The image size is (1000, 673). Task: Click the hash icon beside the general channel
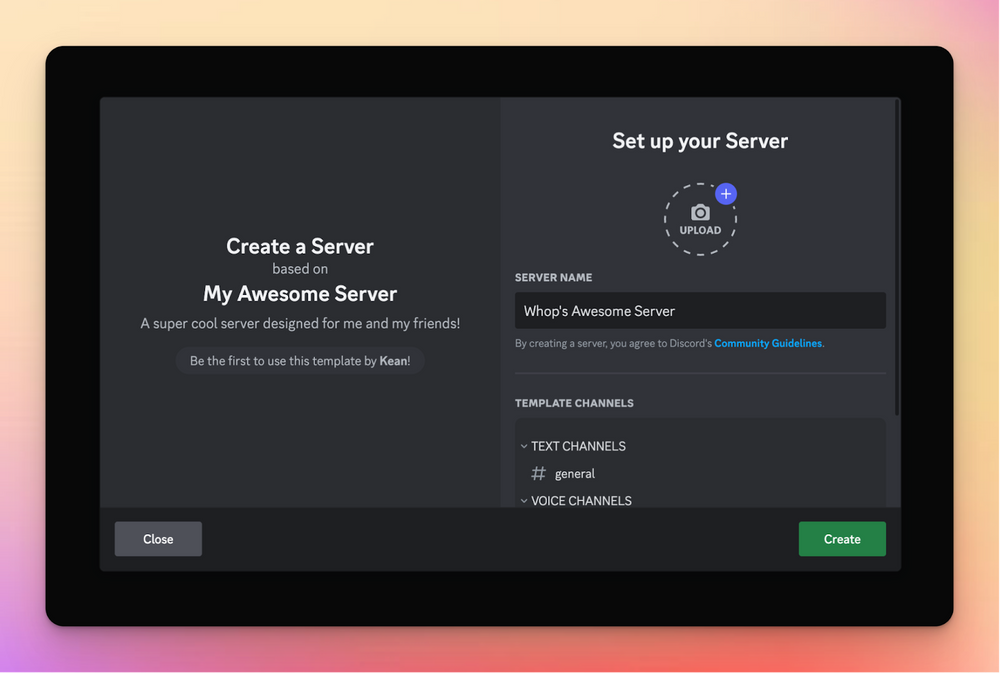[x=537, y=473]
